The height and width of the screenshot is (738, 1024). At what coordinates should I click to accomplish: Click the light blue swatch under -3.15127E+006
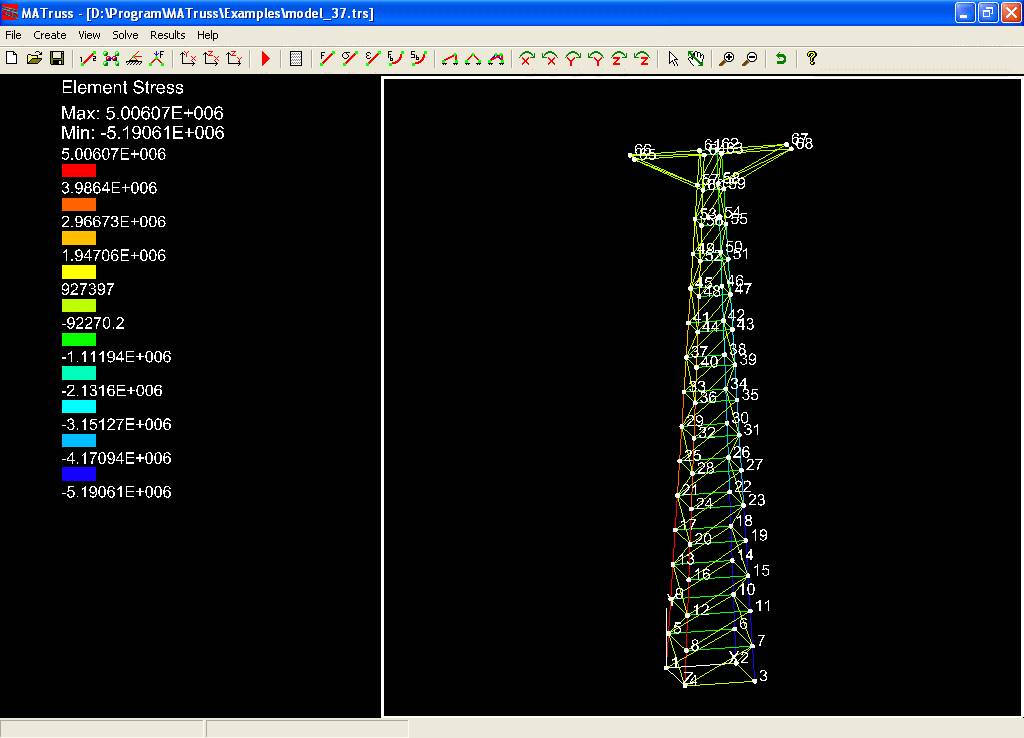[78, 441]
